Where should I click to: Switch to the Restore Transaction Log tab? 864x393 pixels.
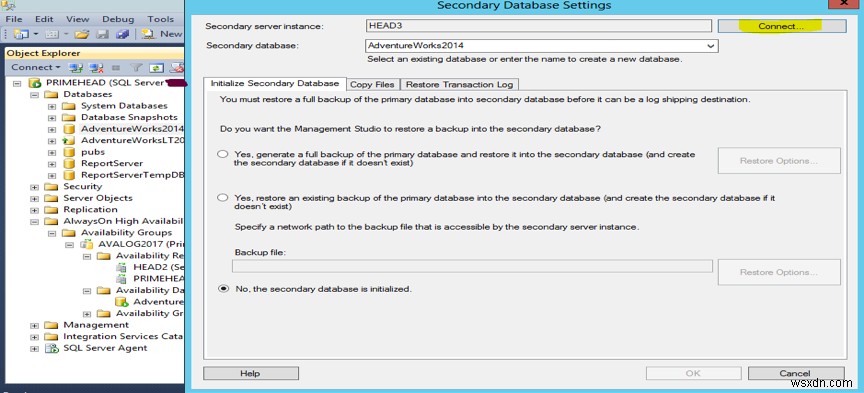[460, 84]
